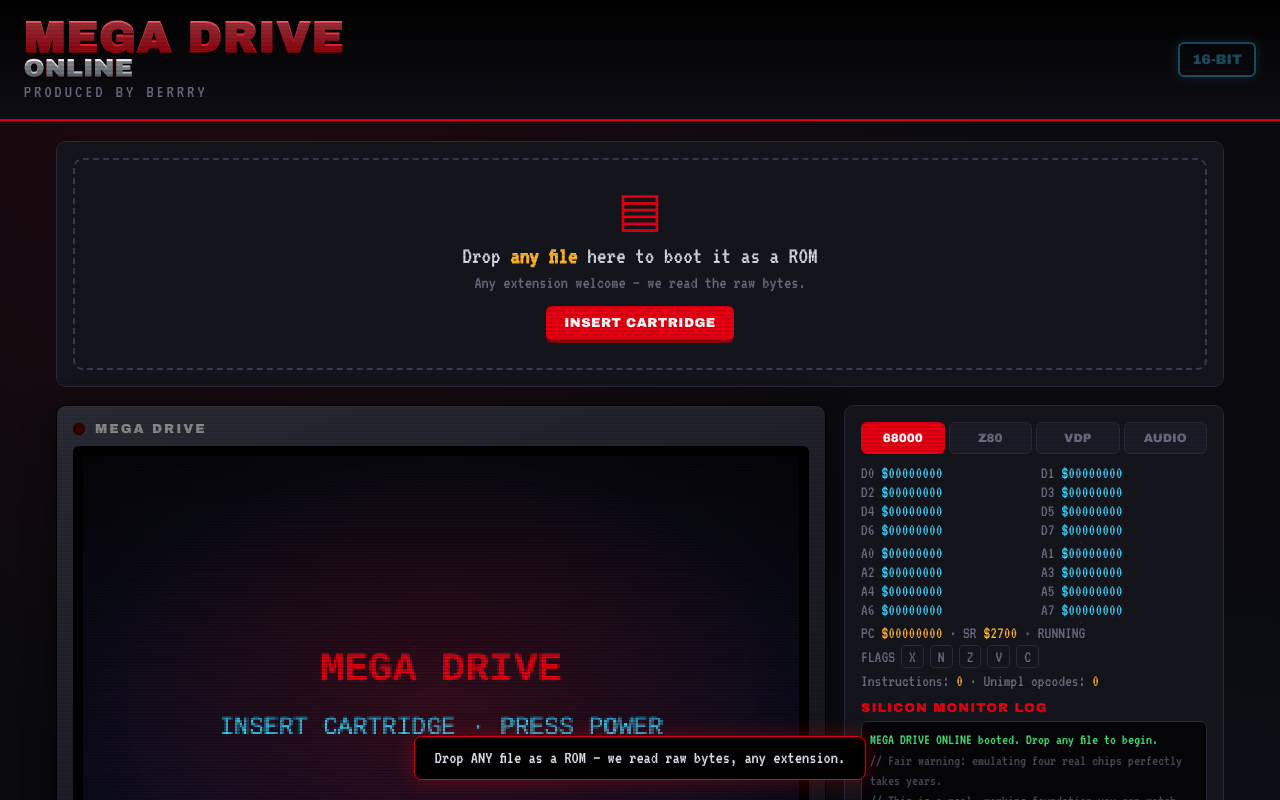The height and width of the screenshot is (800, 1280).
Task: Switch to the 68000 tab
Action: 903,438
